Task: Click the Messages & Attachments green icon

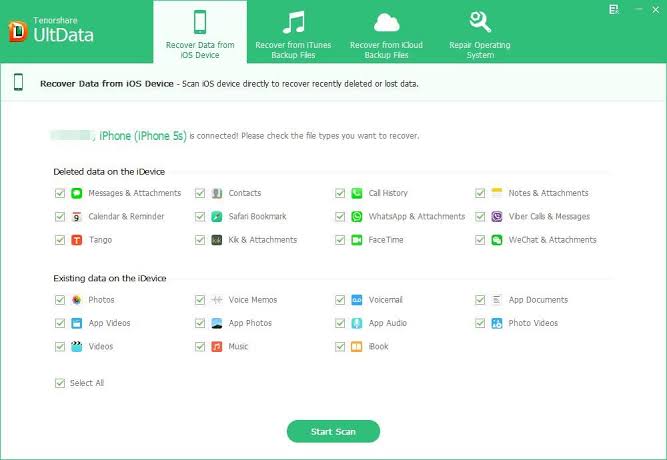Action: coord(77,193)
